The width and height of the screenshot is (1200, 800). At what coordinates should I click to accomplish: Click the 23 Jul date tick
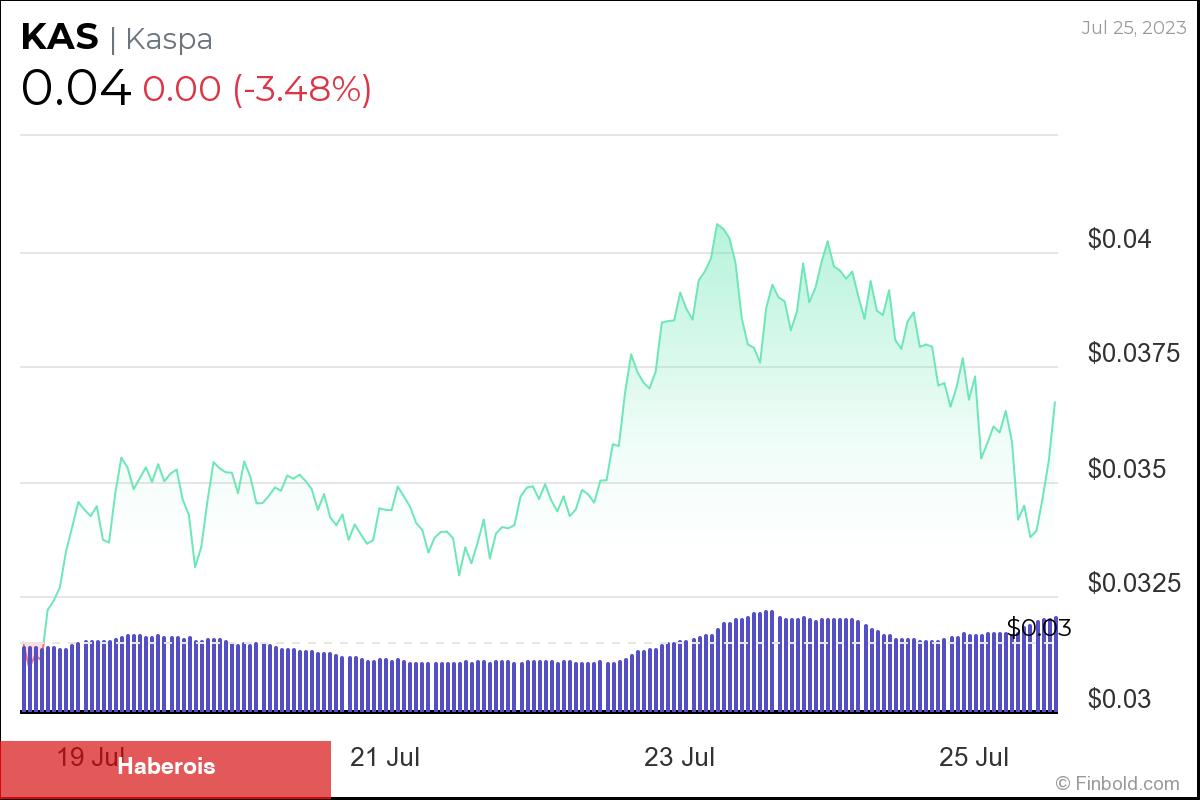pyautogui.click(x=680, y=757)
